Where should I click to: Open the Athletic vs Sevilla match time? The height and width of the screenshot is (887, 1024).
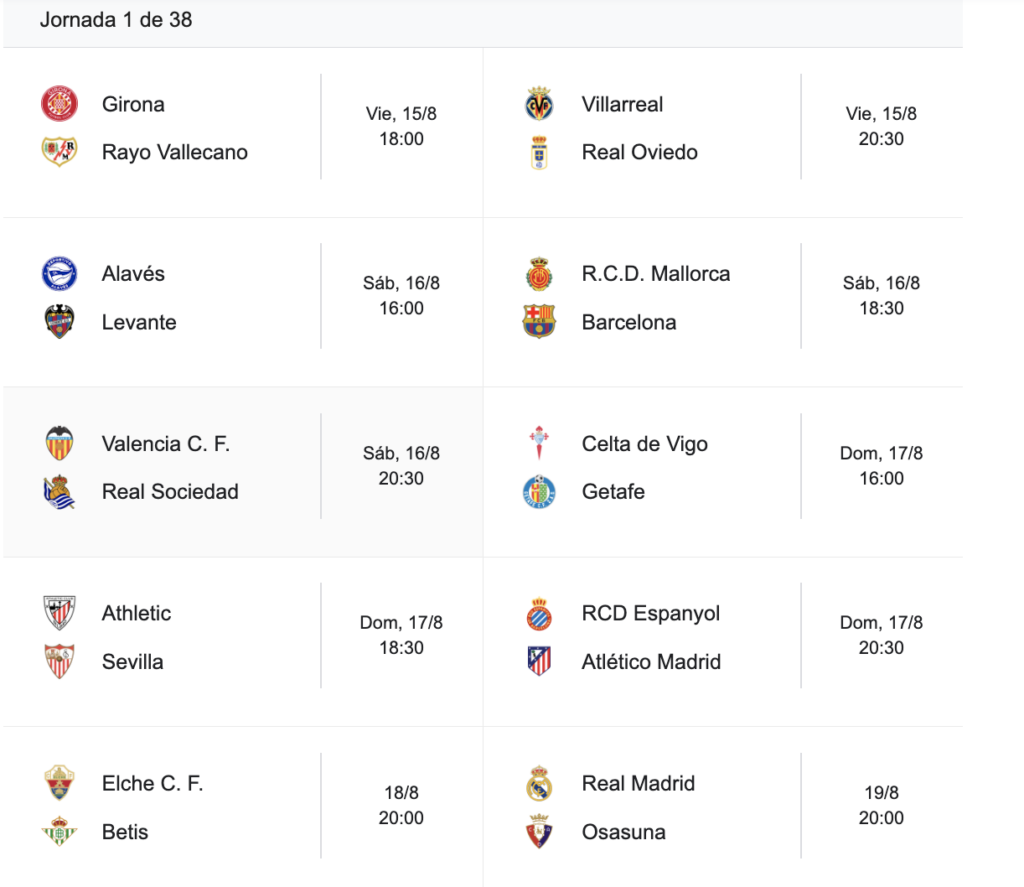click(x=402, y=647)
